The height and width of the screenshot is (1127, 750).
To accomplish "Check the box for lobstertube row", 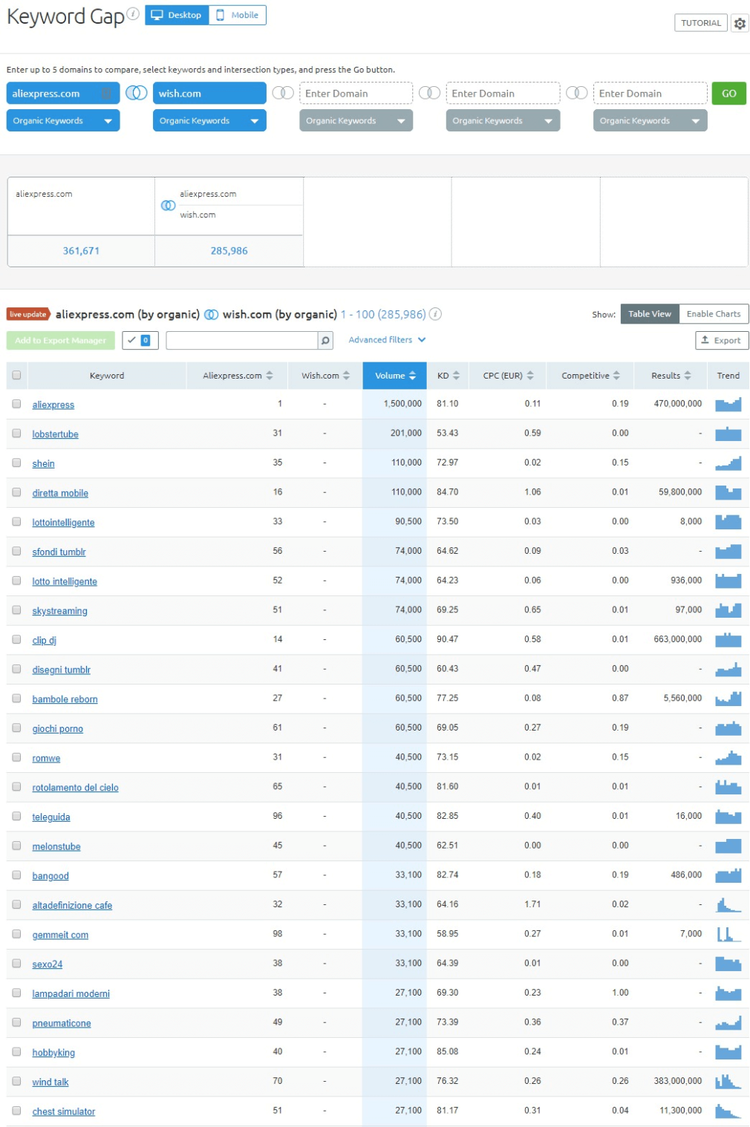I will tap(17, 433).
